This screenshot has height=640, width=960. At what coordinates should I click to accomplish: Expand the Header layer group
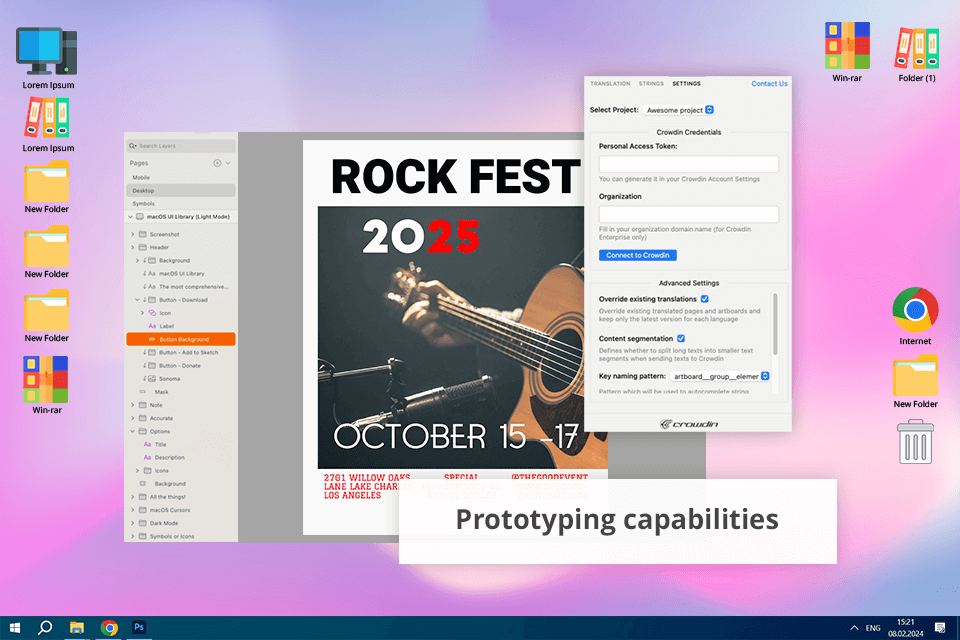(133, 247)
